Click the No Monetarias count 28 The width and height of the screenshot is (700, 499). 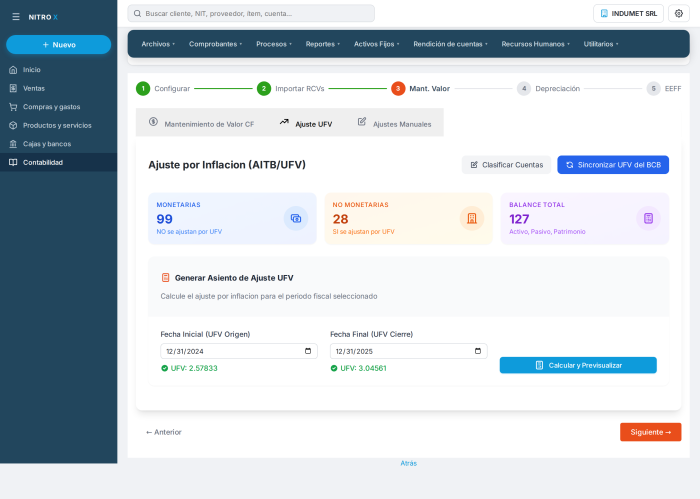click(x=340, y=219)
